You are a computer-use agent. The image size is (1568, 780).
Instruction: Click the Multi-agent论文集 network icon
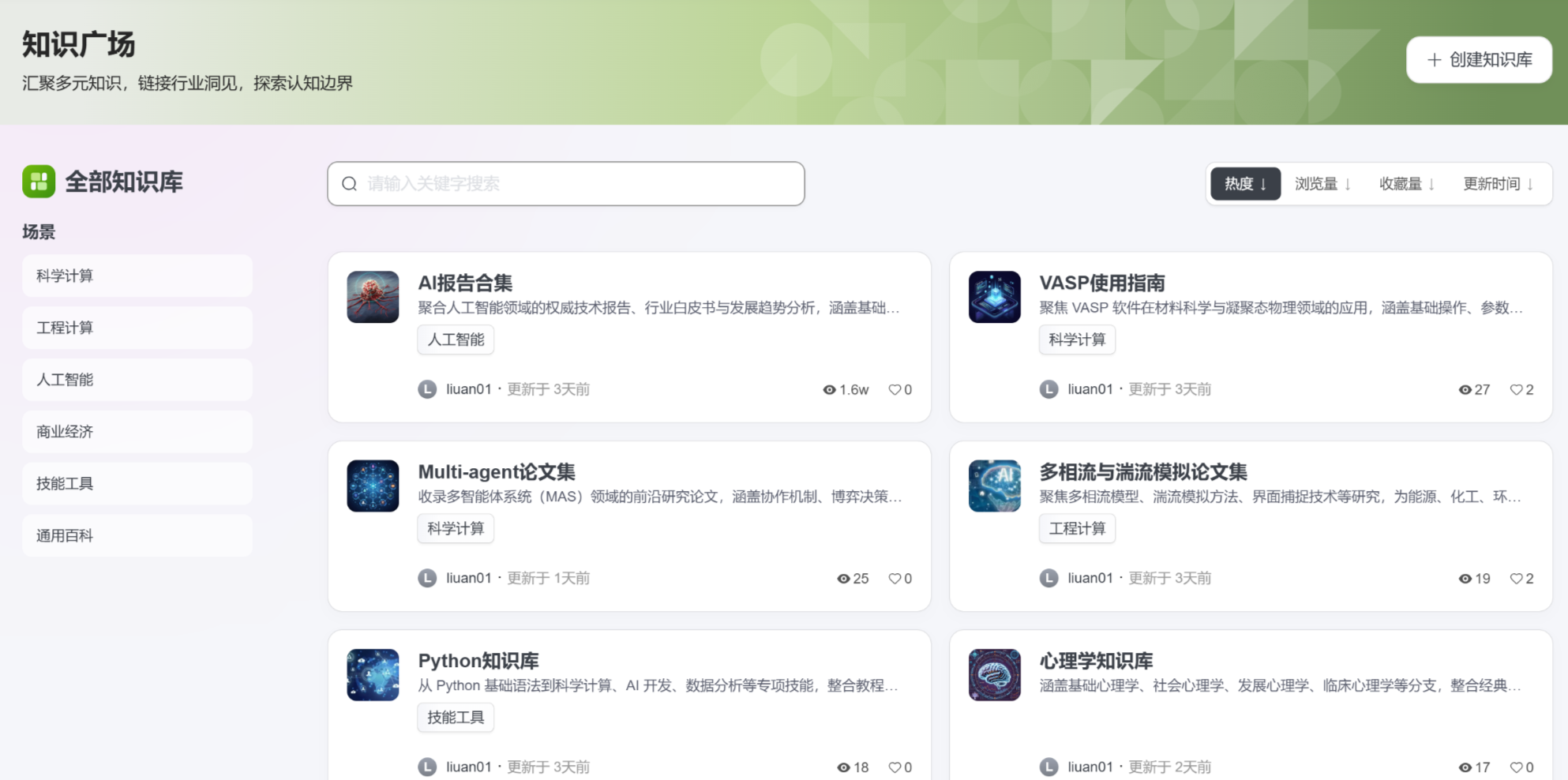click(x=373, y=486)
